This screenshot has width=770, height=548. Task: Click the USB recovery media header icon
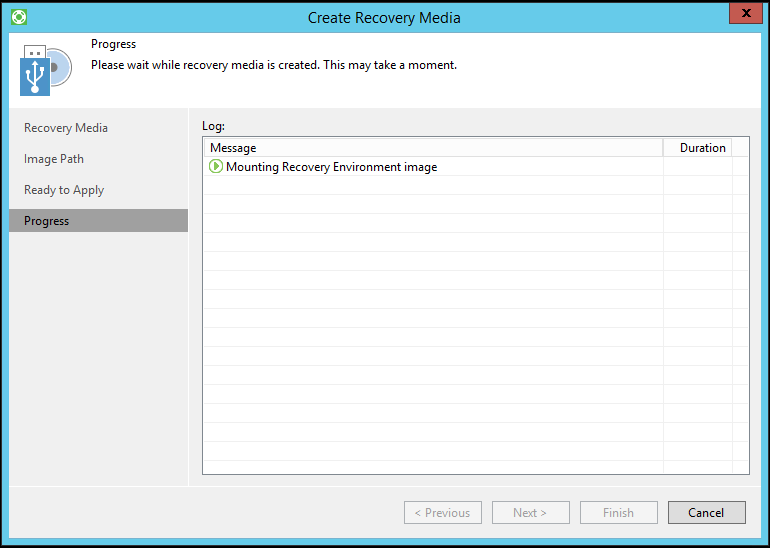44,70
